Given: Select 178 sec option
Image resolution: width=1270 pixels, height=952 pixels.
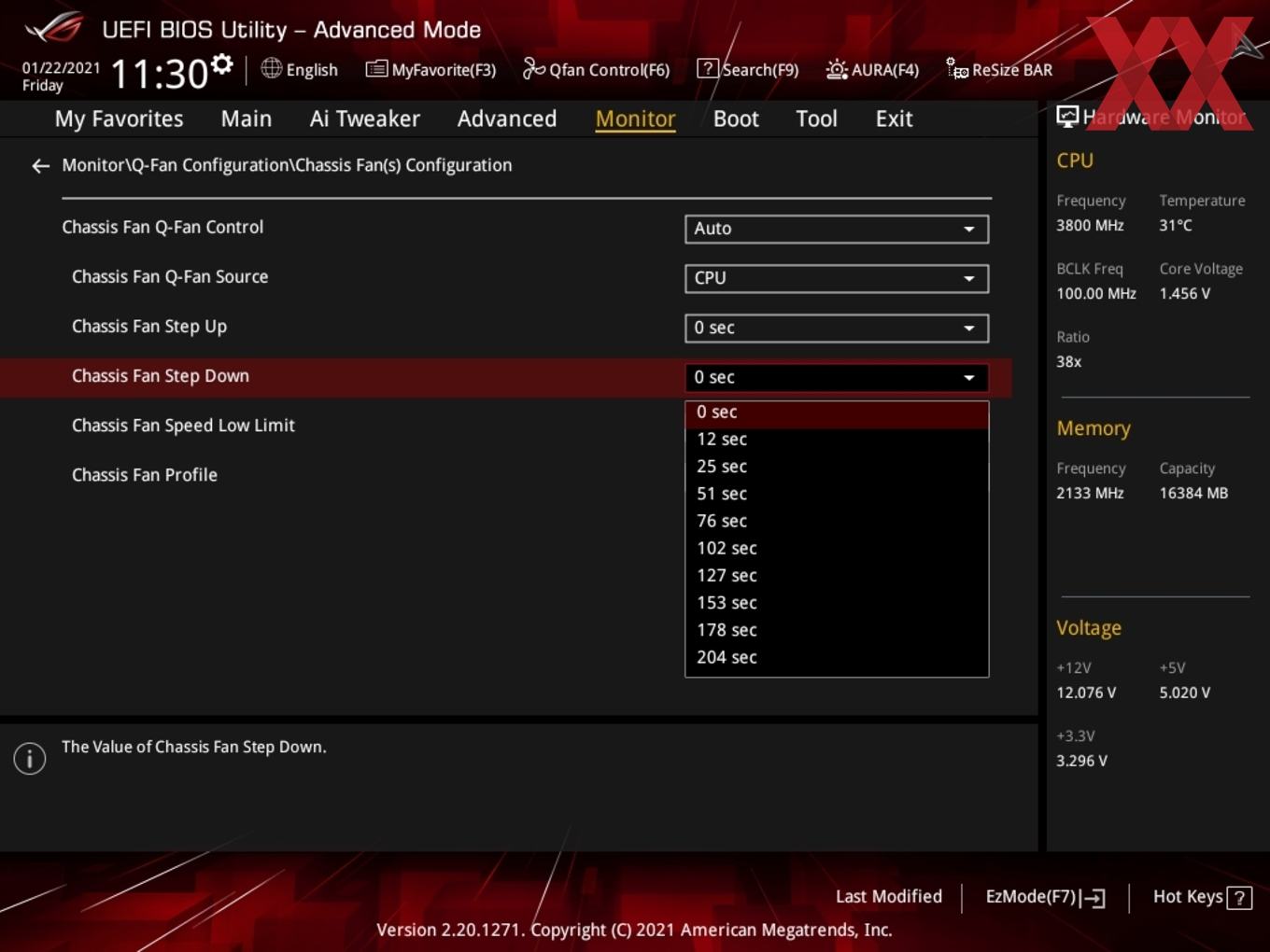Looking at the screenshot, I should pyautogui.click(x=837, y=630).
